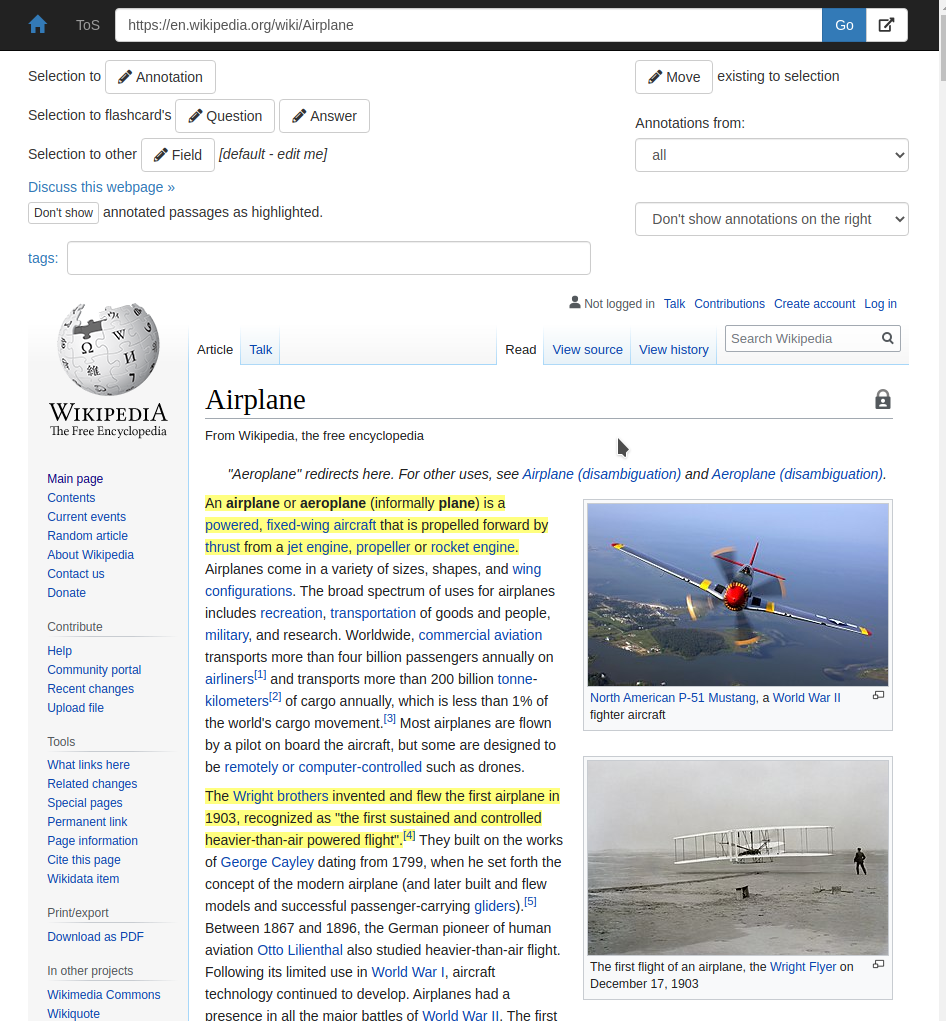The image size is (946, 1021).
Task: Open the "Annotations from" dropdown
Action: click(771, 155)
